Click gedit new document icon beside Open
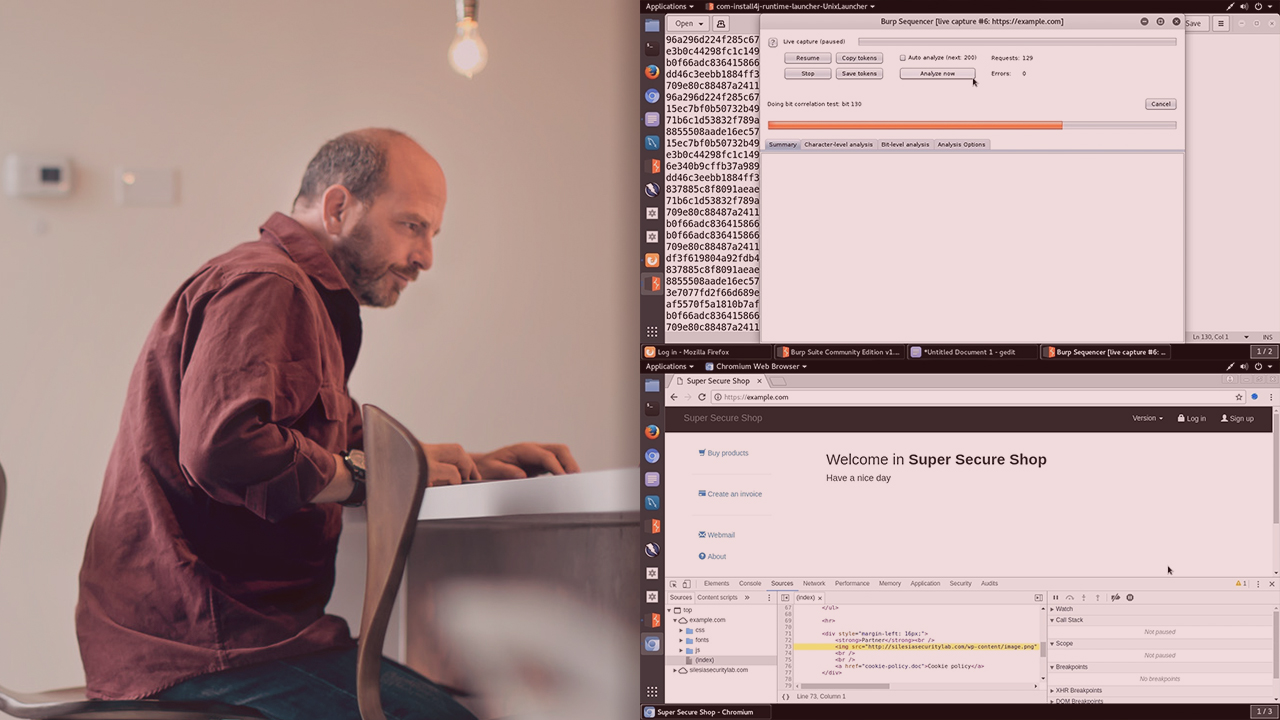1280x720 pixels. [x=720, y=23]
